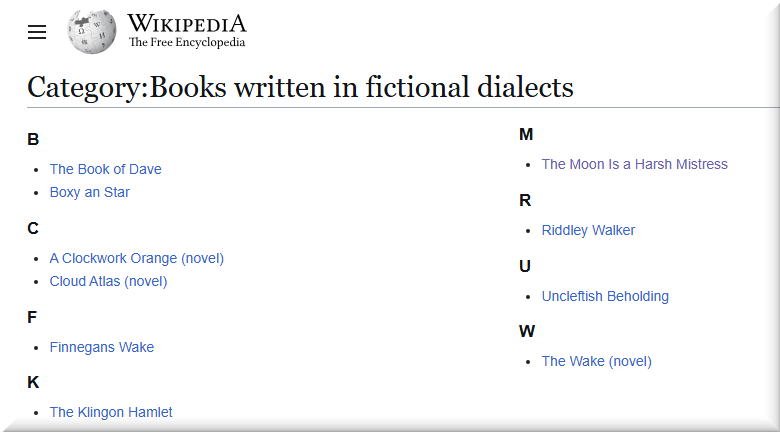Open Uncleftish Beholding page
Screen dimensions: 780x432
point(605,296)
